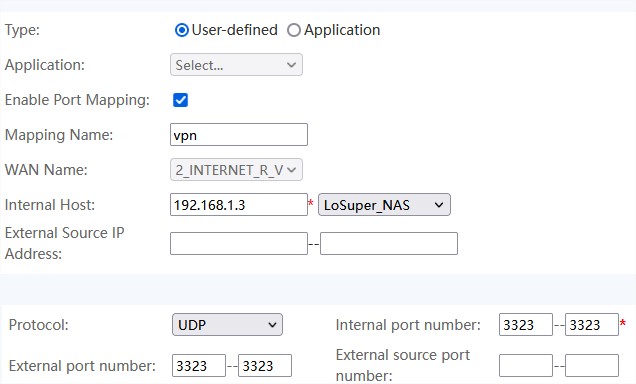Click the External port number end field
The width and height of the screenshot is (636, 384).
(265, 365)
